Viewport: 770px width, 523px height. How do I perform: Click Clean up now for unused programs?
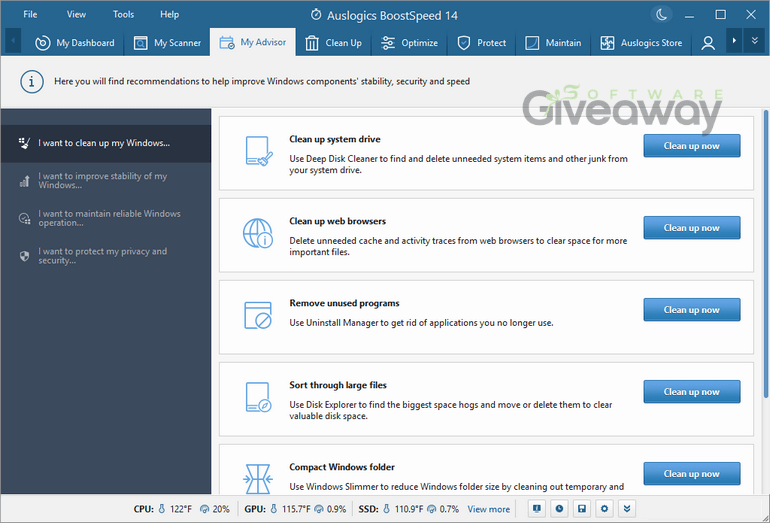[x=691, y=310]
